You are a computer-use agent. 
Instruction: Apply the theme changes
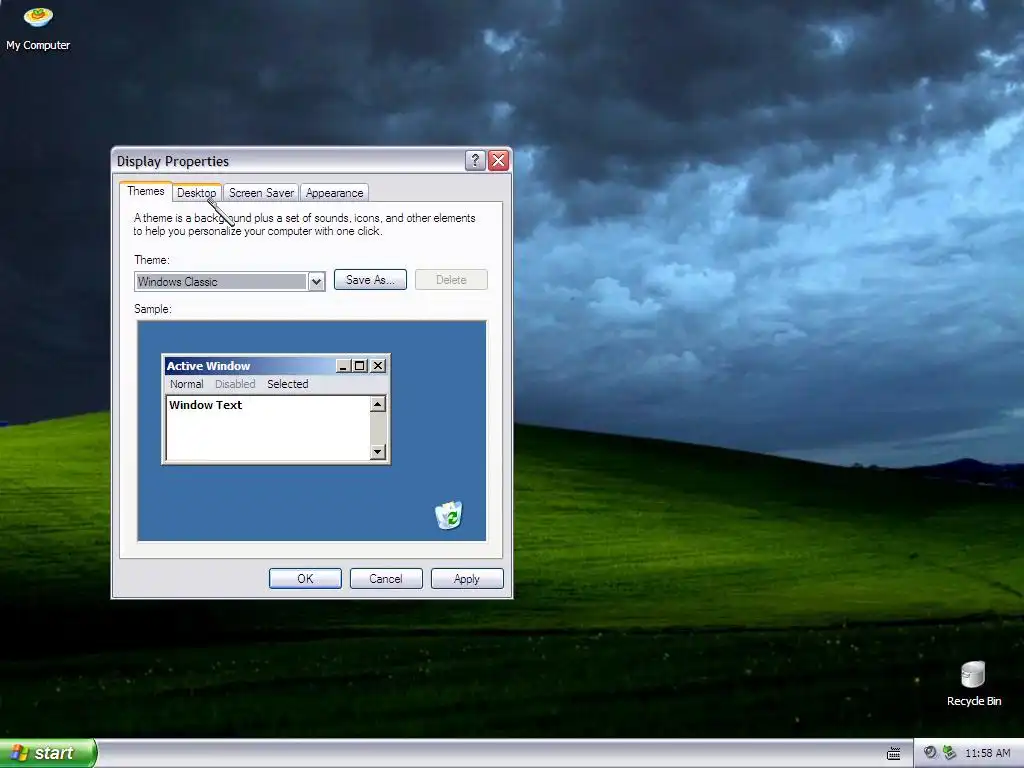[467, 579]
